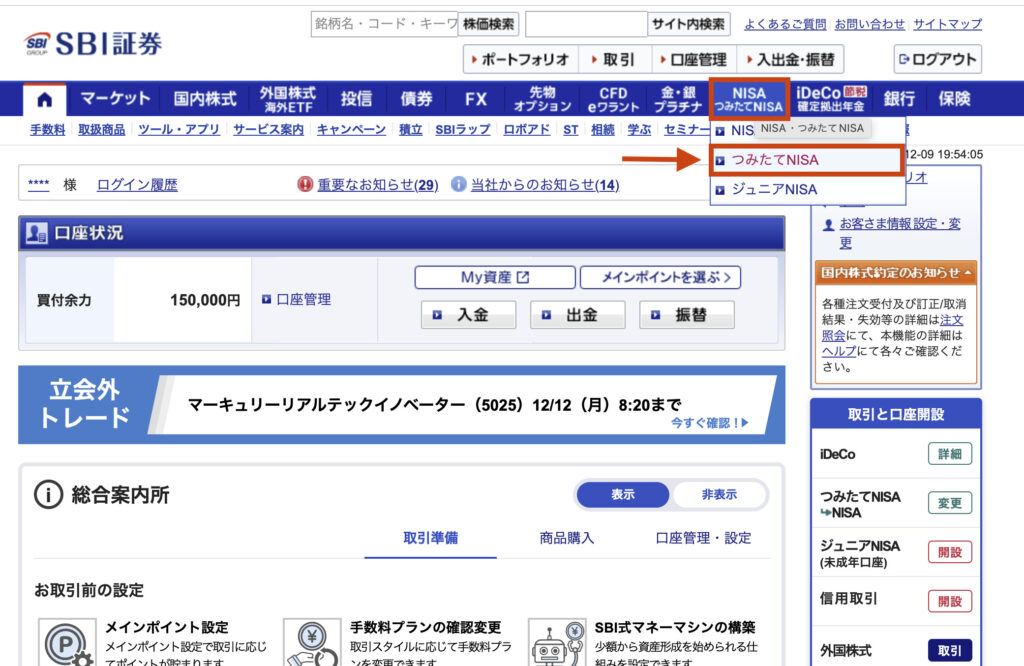Click the 株価検索 button
This screenshot has height=666, width=1024.
(x=488, y=24)
